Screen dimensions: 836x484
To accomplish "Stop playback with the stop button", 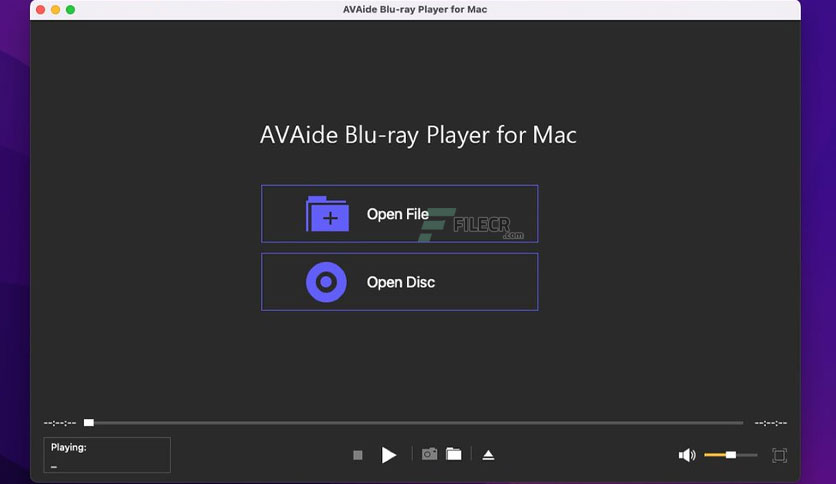I will 358,455.
